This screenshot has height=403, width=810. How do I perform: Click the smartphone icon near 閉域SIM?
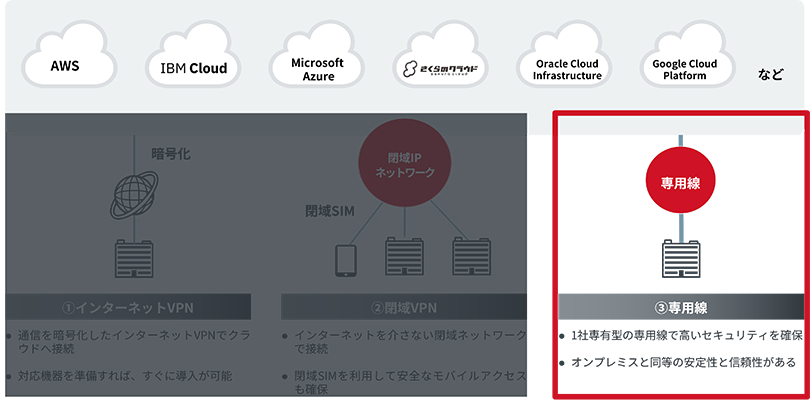pyautogui.click(x=346, y=261)
